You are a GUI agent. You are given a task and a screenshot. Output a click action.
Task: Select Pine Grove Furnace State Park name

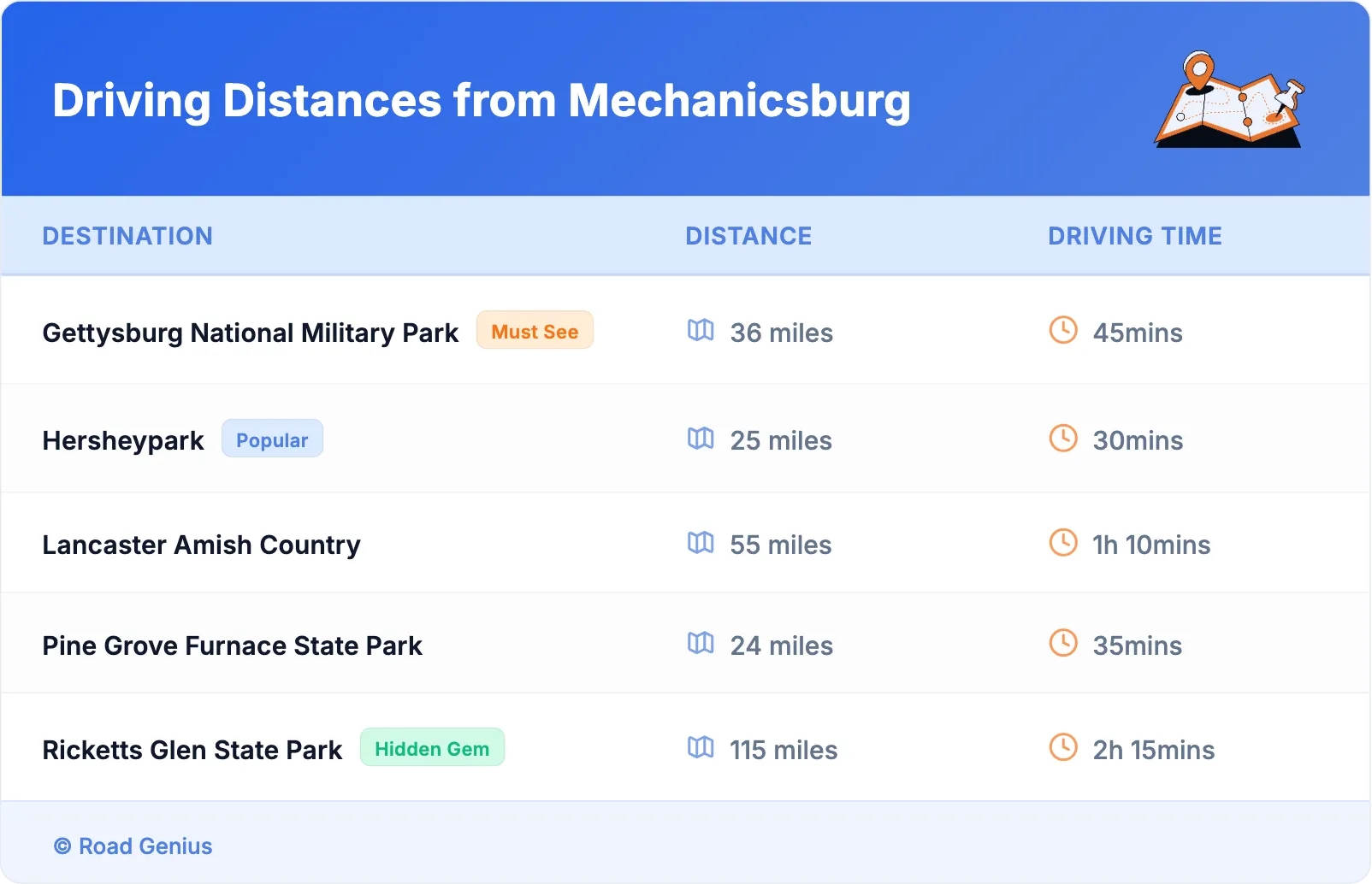coord(233,645)
